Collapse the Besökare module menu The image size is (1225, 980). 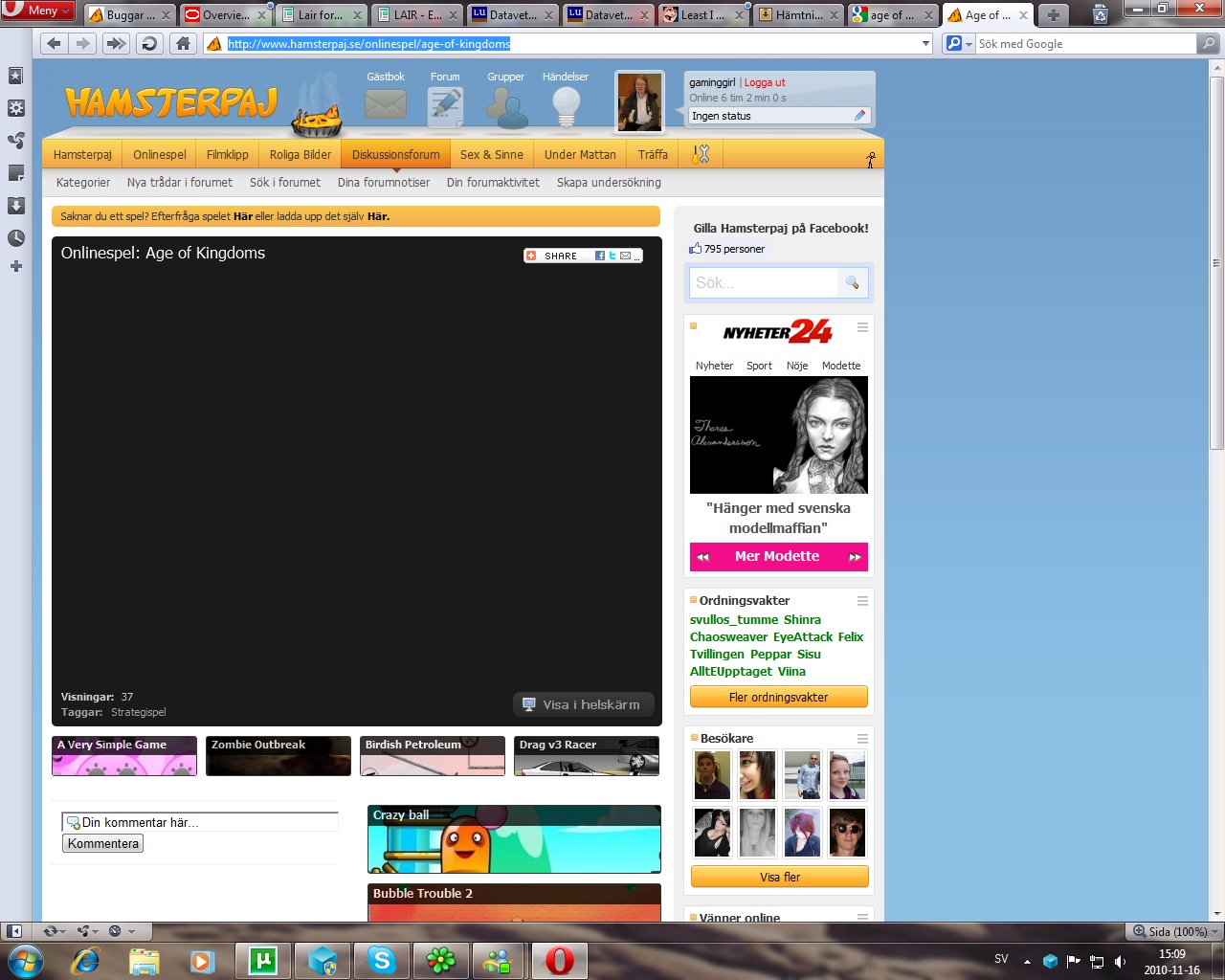[x=862, y=739]
